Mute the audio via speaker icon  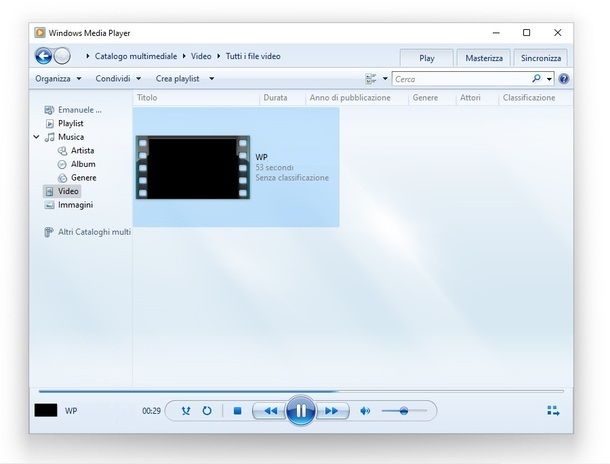point(365,411)
